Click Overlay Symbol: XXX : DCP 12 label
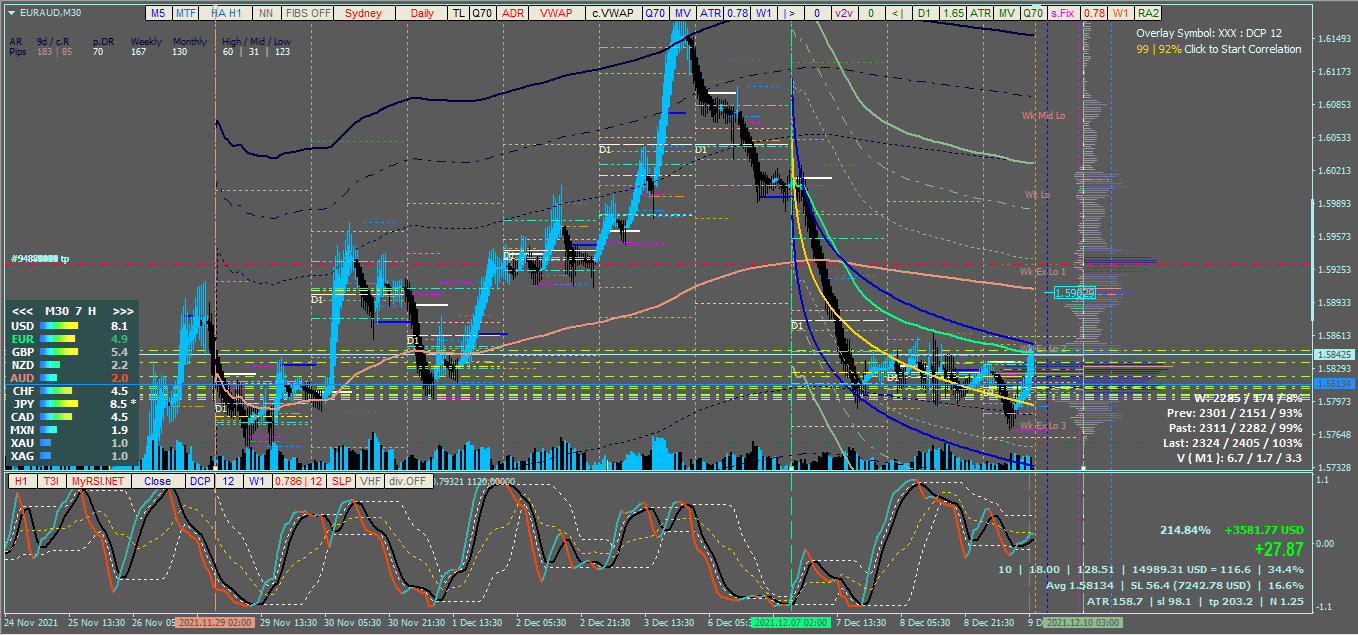 (1209, 33)
